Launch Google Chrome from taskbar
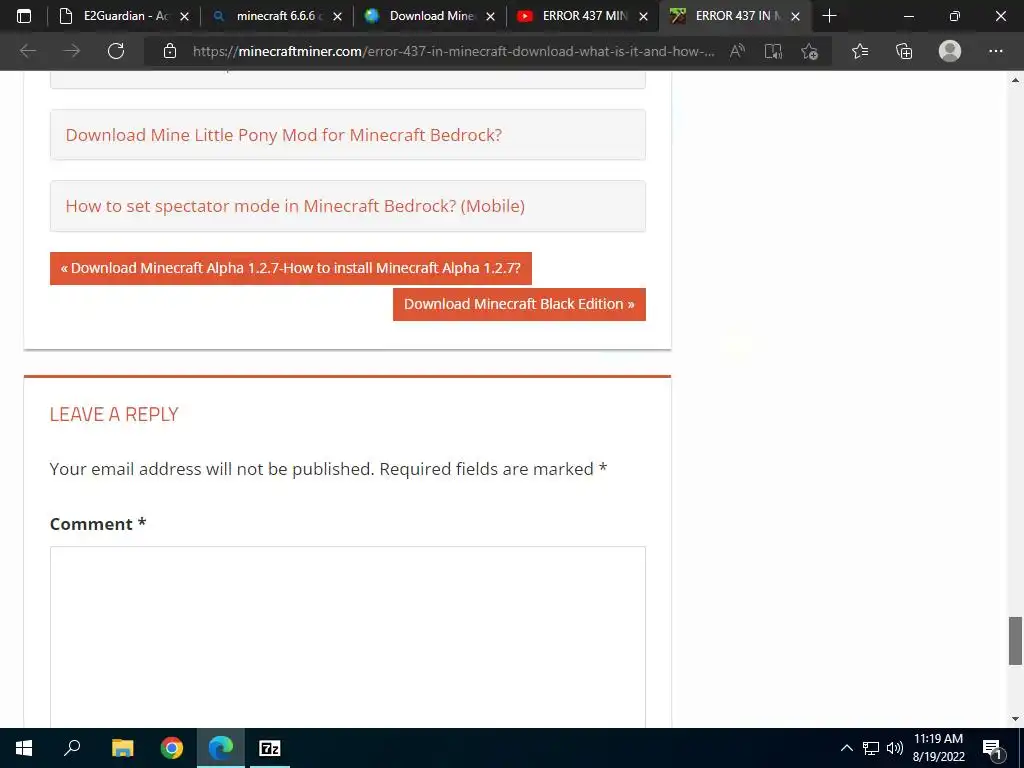 172,748
